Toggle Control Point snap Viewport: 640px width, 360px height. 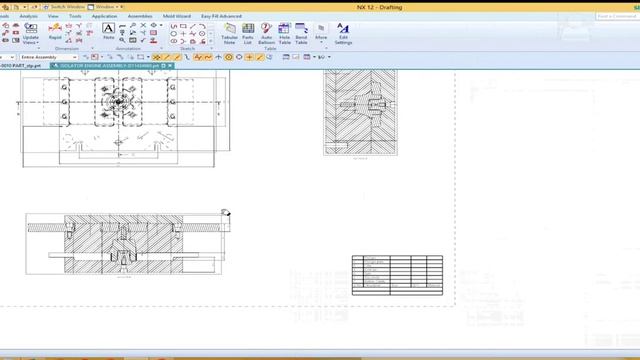(187, 57)
